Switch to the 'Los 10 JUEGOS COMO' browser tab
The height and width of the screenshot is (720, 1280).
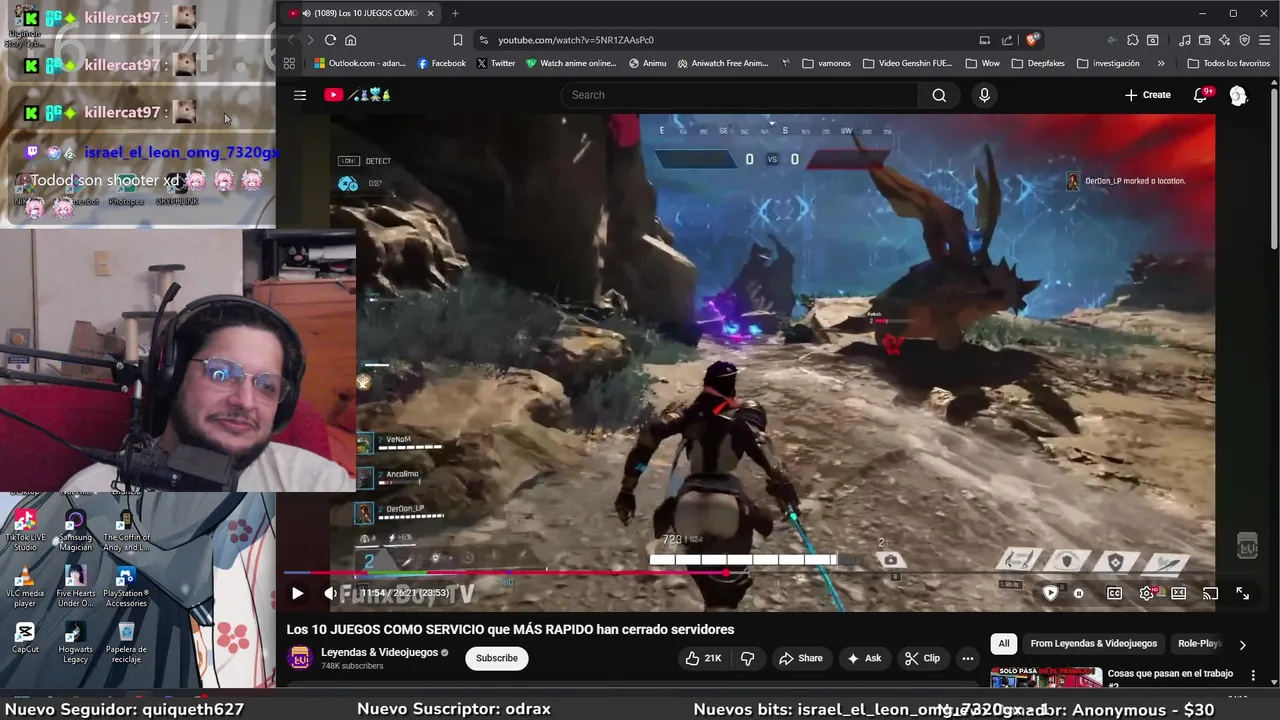pyautogui.click(x=360, y=13)
